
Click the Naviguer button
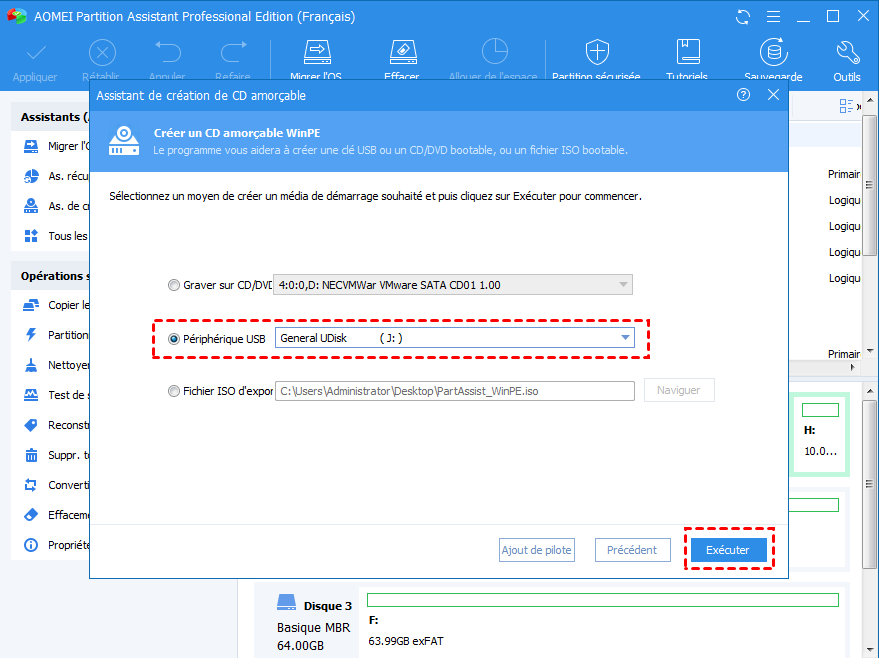(679, 390)
